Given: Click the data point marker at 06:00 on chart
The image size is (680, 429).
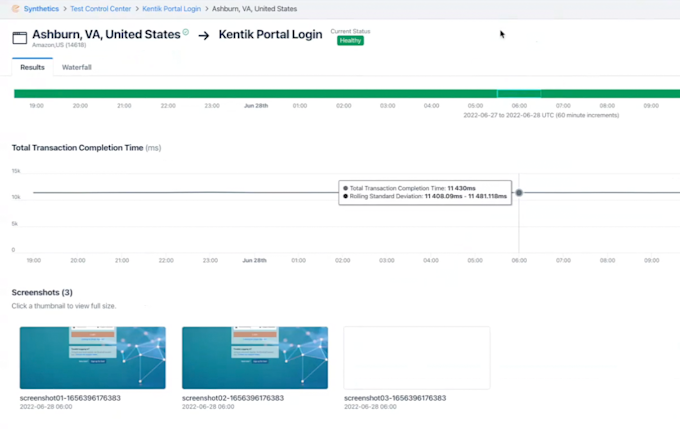Looking at the screenshot, I should click(519, 193).
